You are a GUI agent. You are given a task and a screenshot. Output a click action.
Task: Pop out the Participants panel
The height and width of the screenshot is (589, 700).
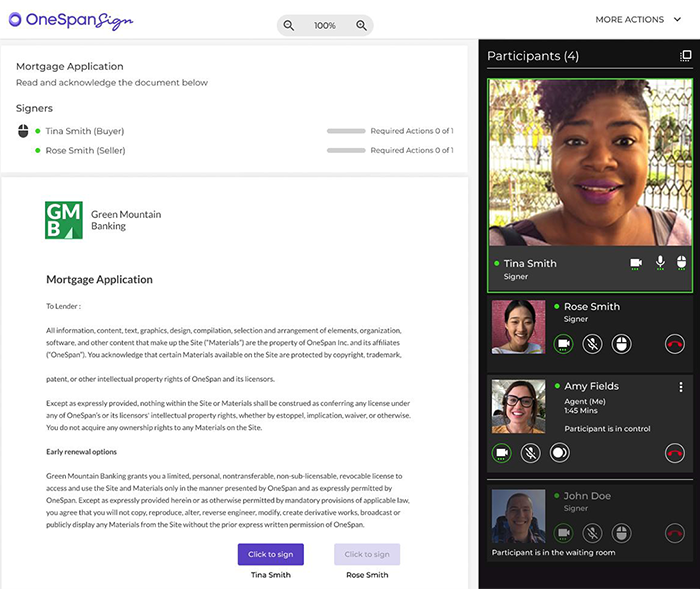(685, 56)
